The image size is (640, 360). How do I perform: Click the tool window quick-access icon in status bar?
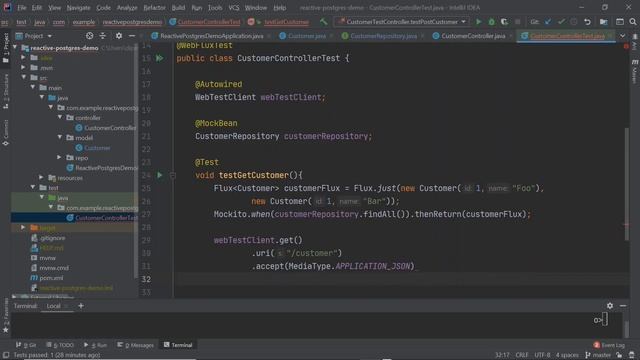pos(6,355)
